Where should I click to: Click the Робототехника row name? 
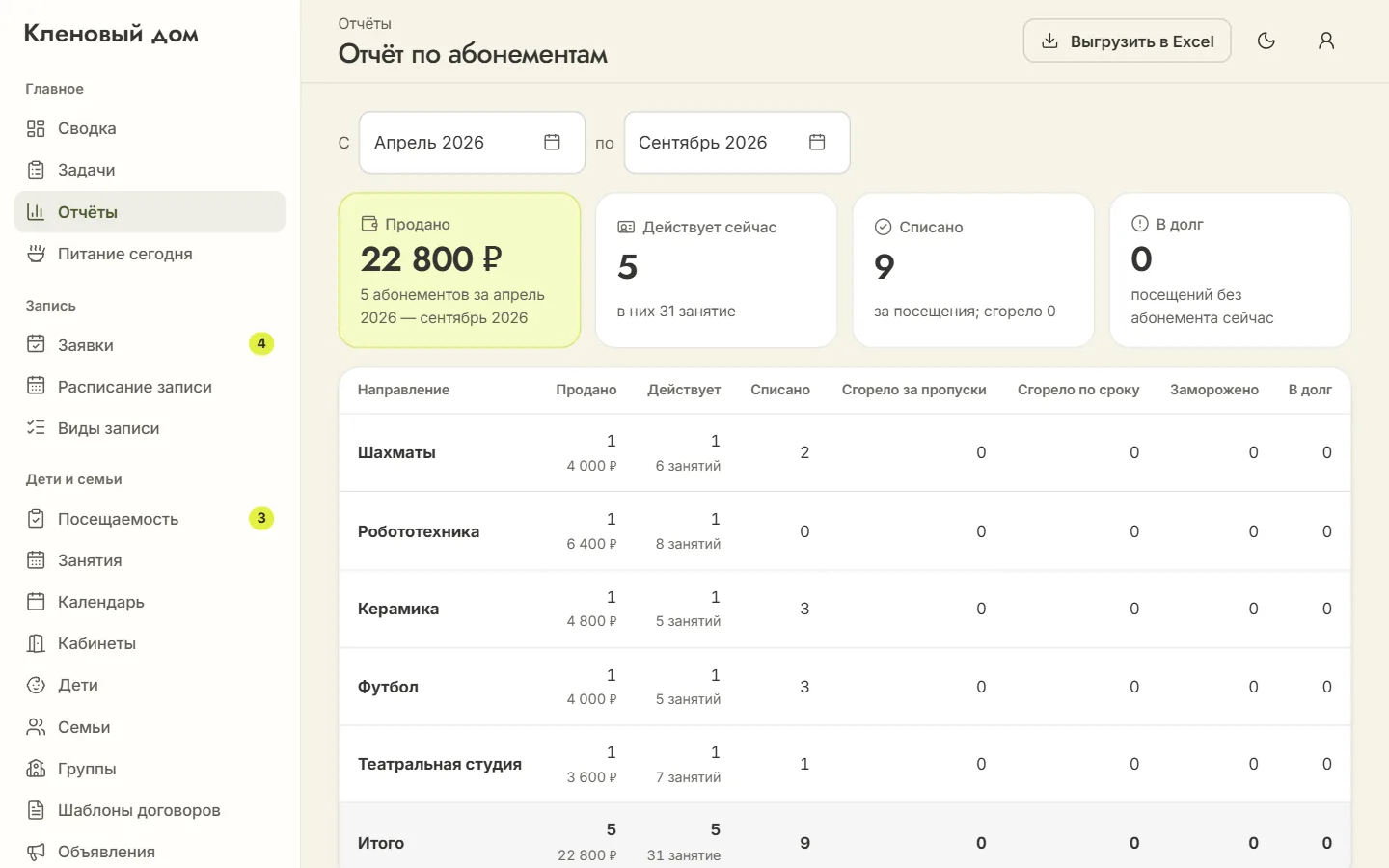pos(419,531)
